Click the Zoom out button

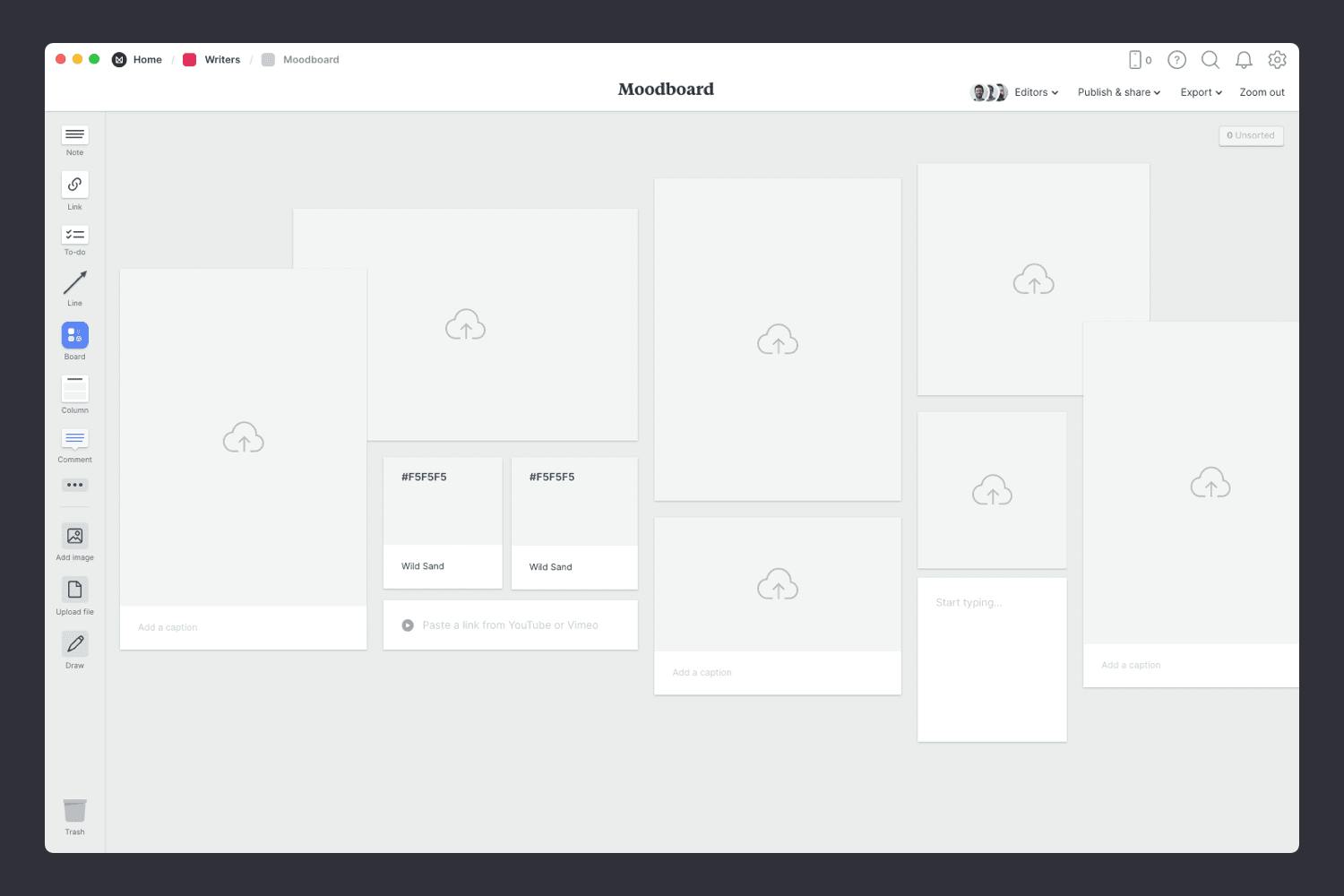[1262, 92]
